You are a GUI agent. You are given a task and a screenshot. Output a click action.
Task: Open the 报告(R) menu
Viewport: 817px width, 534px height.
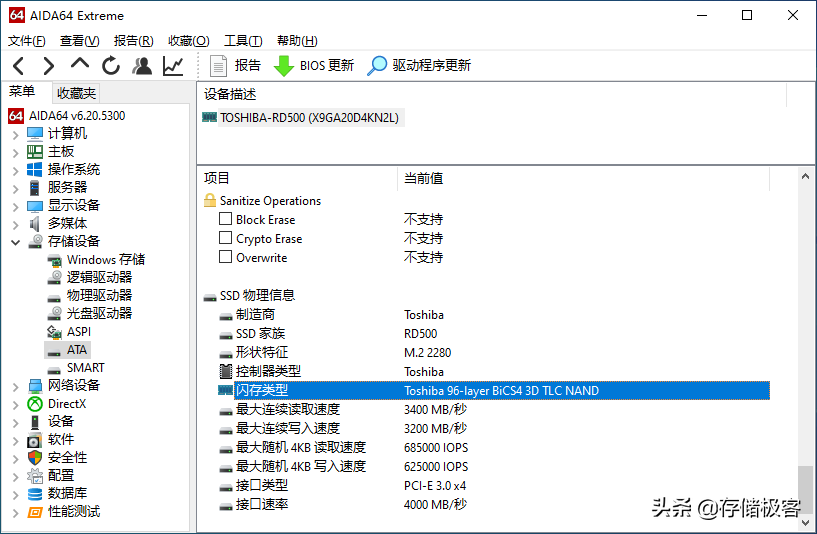tap(133, 41)
